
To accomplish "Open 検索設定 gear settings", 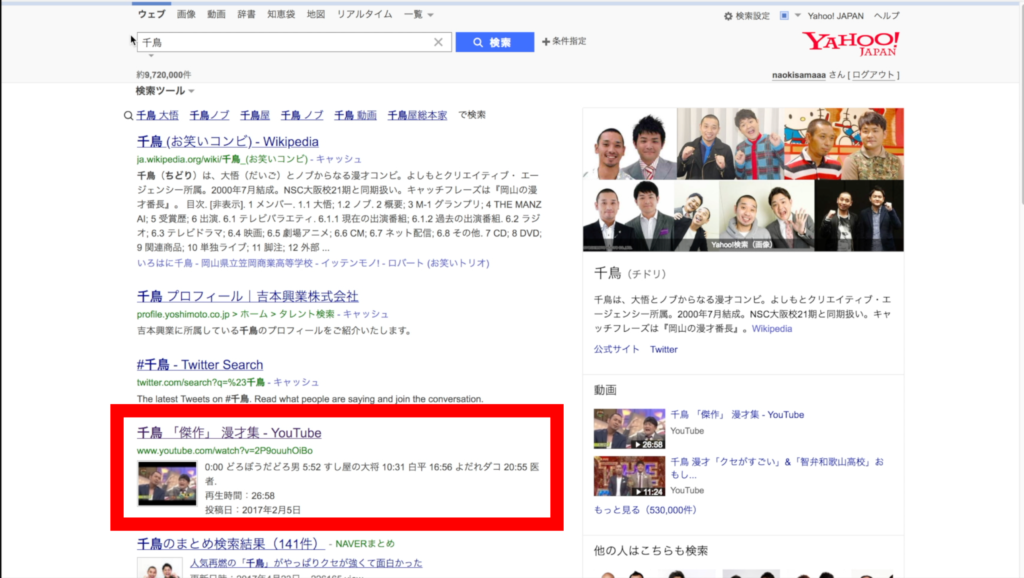I will point(747,16).
